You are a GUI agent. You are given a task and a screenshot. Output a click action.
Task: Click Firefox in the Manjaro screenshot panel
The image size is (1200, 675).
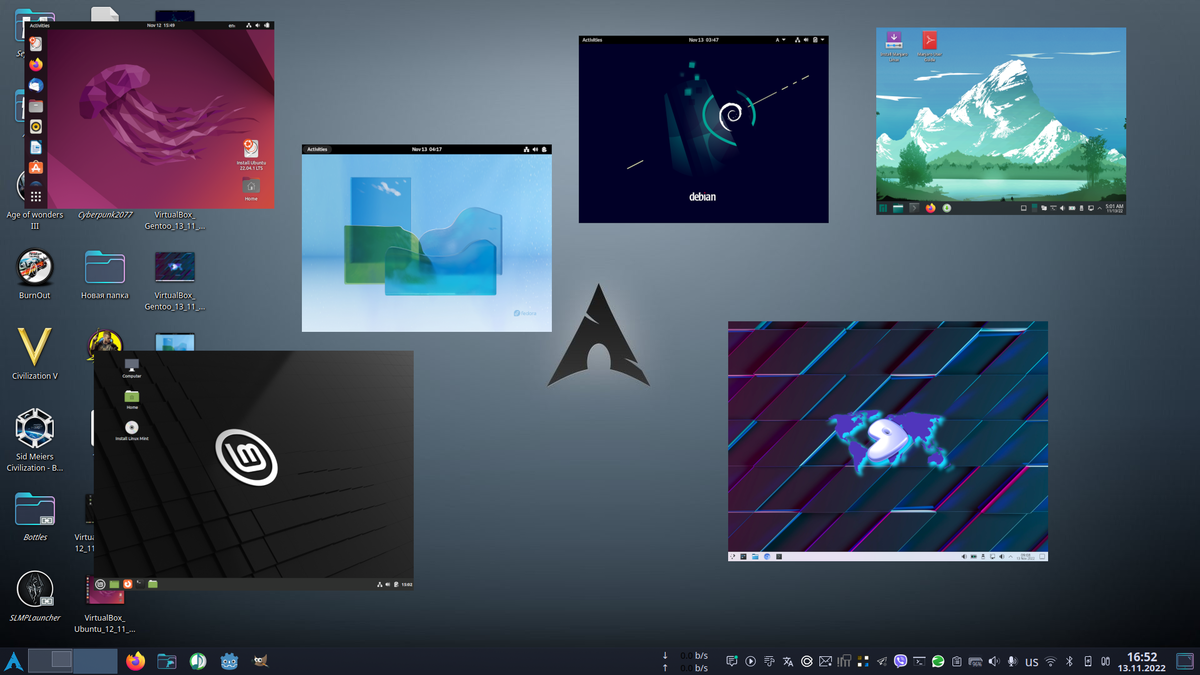[930, 208]
